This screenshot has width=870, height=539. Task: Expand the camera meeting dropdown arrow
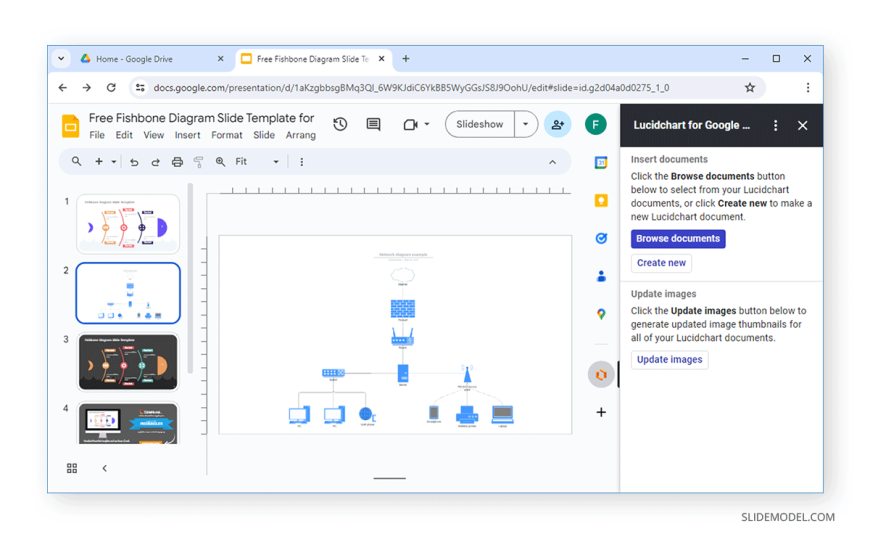pos(427,124)
